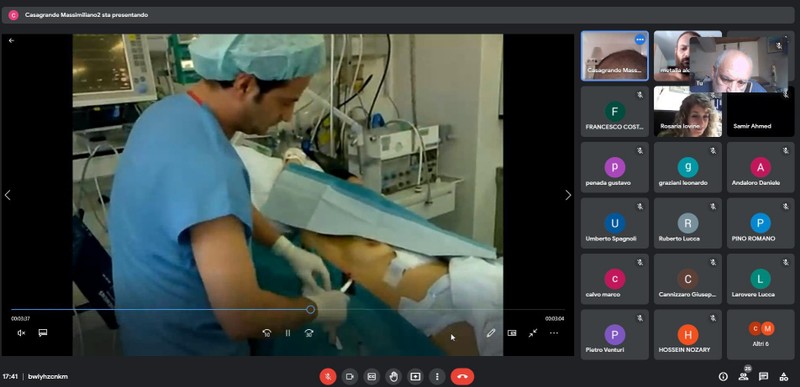Show the previous media item with the left chevron
Screen dimensions: 800x387
coord(8,195)
